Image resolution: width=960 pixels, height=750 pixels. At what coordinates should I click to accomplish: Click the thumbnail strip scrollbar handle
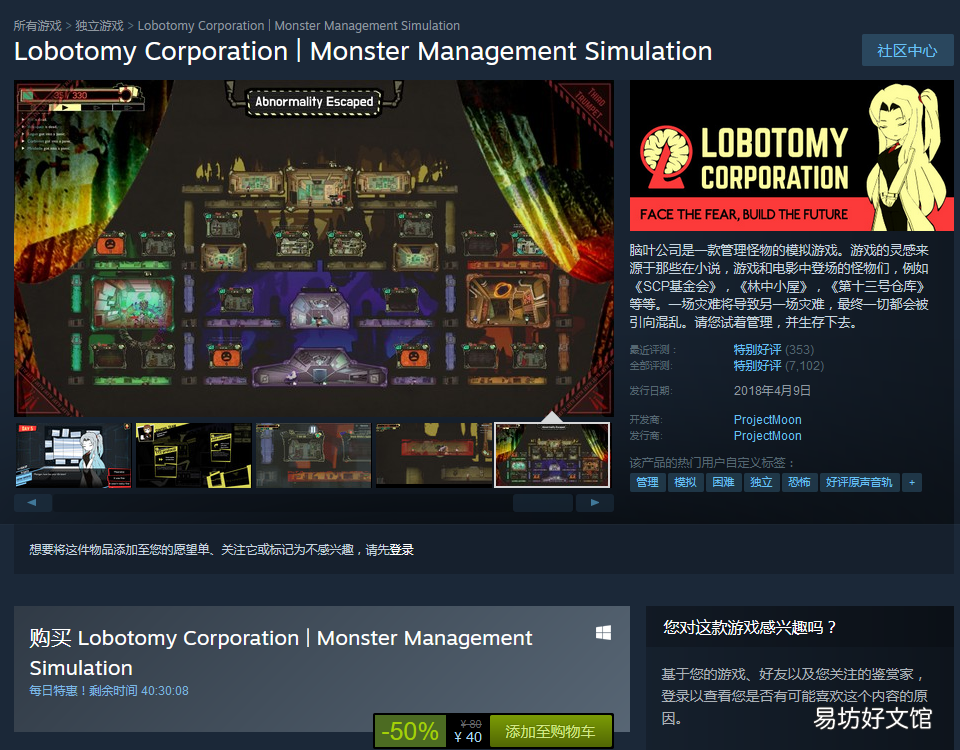[543, 503]
